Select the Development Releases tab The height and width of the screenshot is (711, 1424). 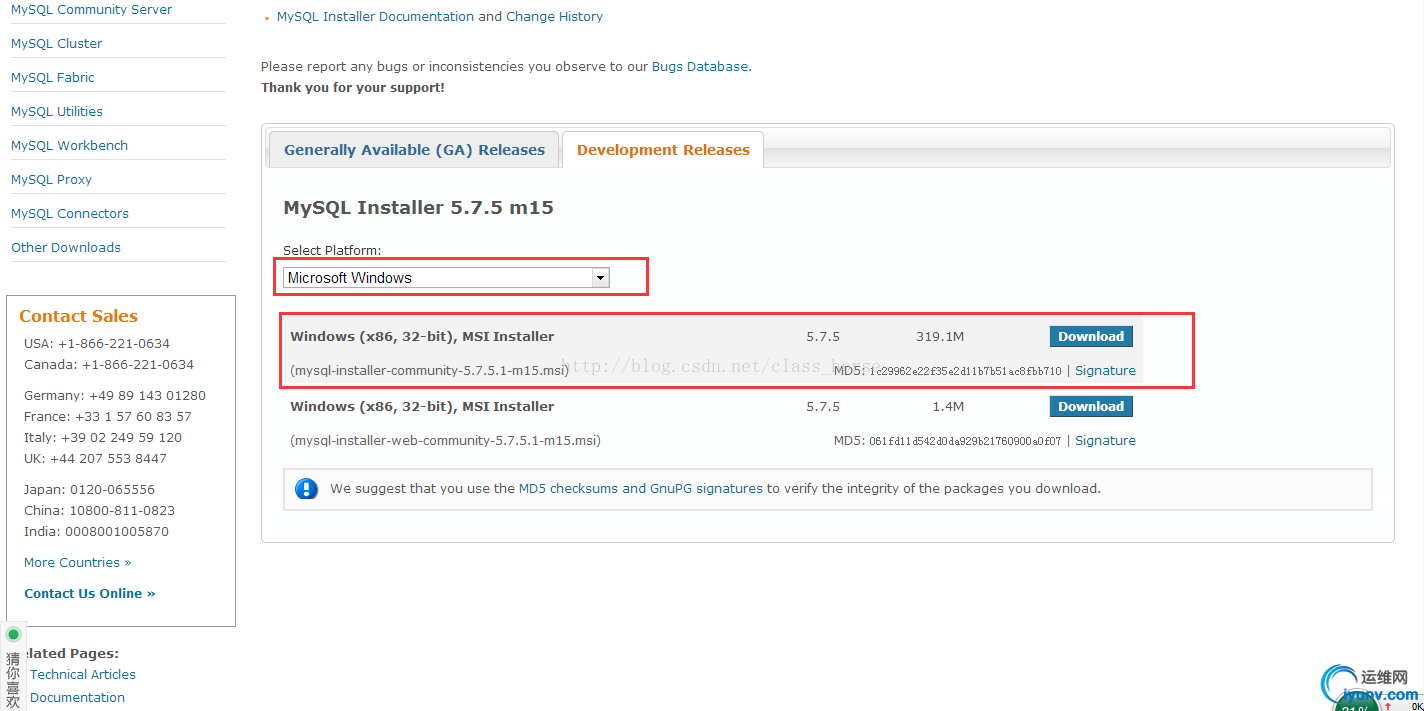coord(663,150)
